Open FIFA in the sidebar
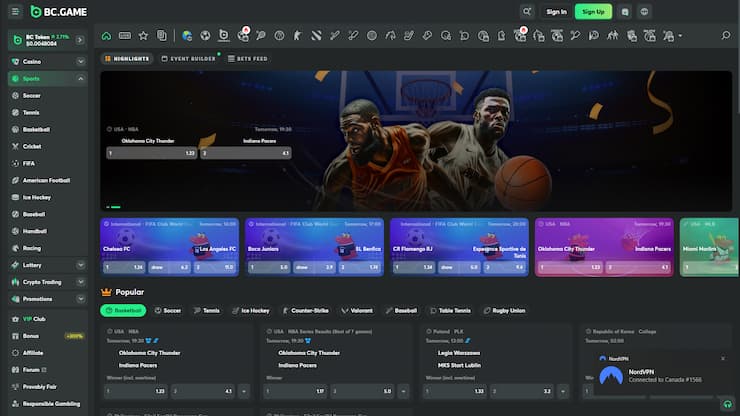Image resolution: width=740 pixels, height=416 pixels. pos(47,164)
